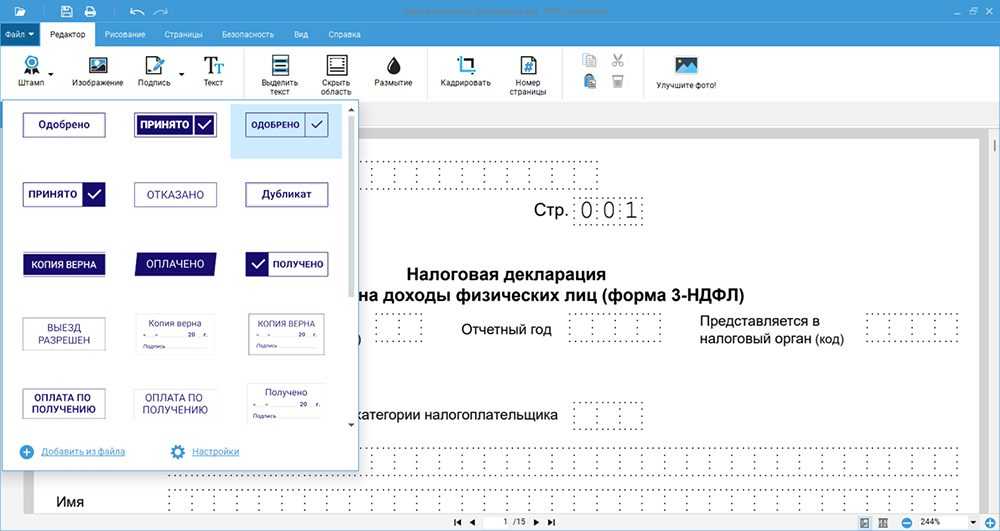1000x531 pixels.
Task: Click the Hide area (Скрыть область) tool
Action: (336, 74)
